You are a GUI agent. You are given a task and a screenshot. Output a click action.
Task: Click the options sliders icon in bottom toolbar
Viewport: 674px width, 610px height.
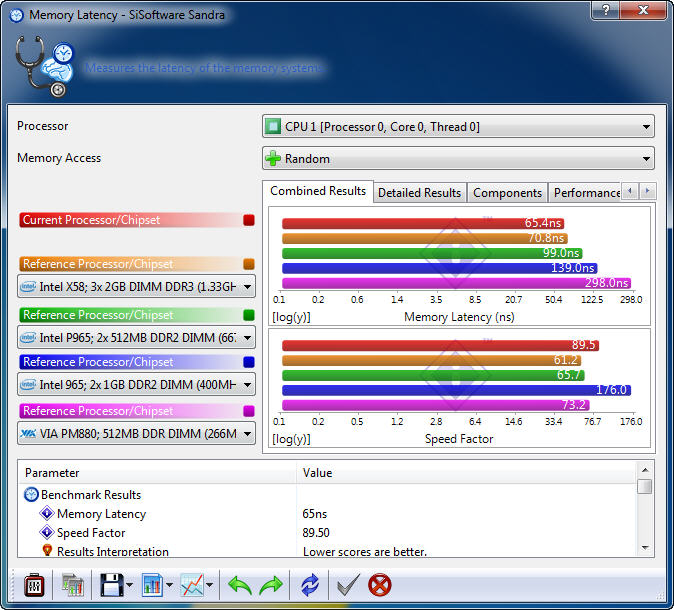[34, 585]
